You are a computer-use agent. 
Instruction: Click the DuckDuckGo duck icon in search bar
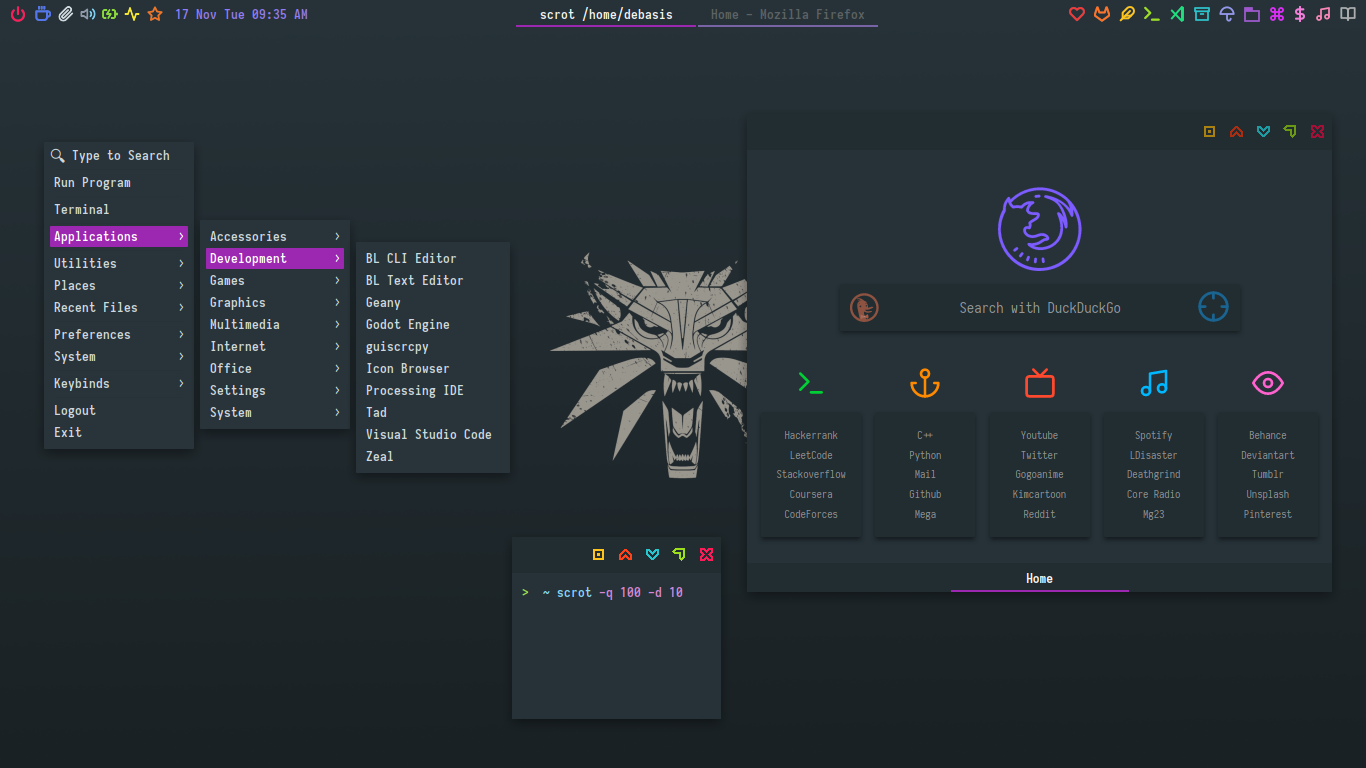tap(864, 307)
